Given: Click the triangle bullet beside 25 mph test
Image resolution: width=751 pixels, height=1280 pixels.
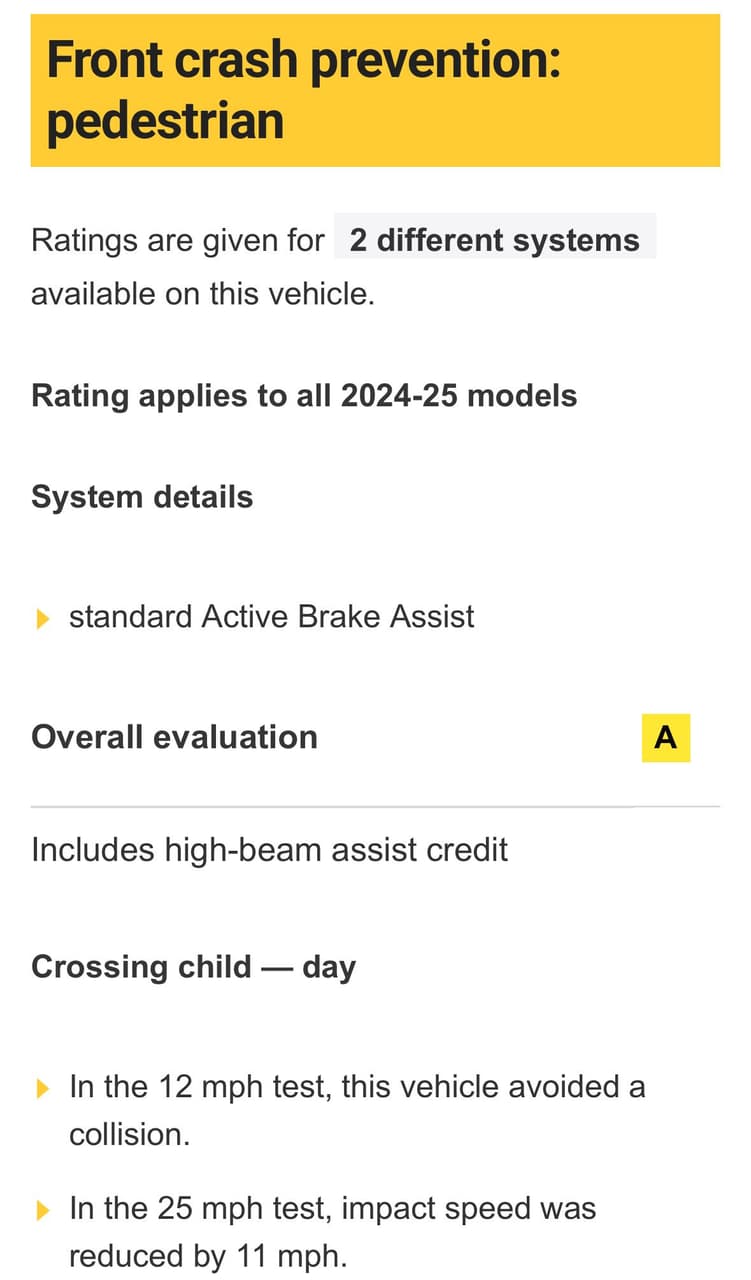Looking at the screenshot, I should 42,1211.
